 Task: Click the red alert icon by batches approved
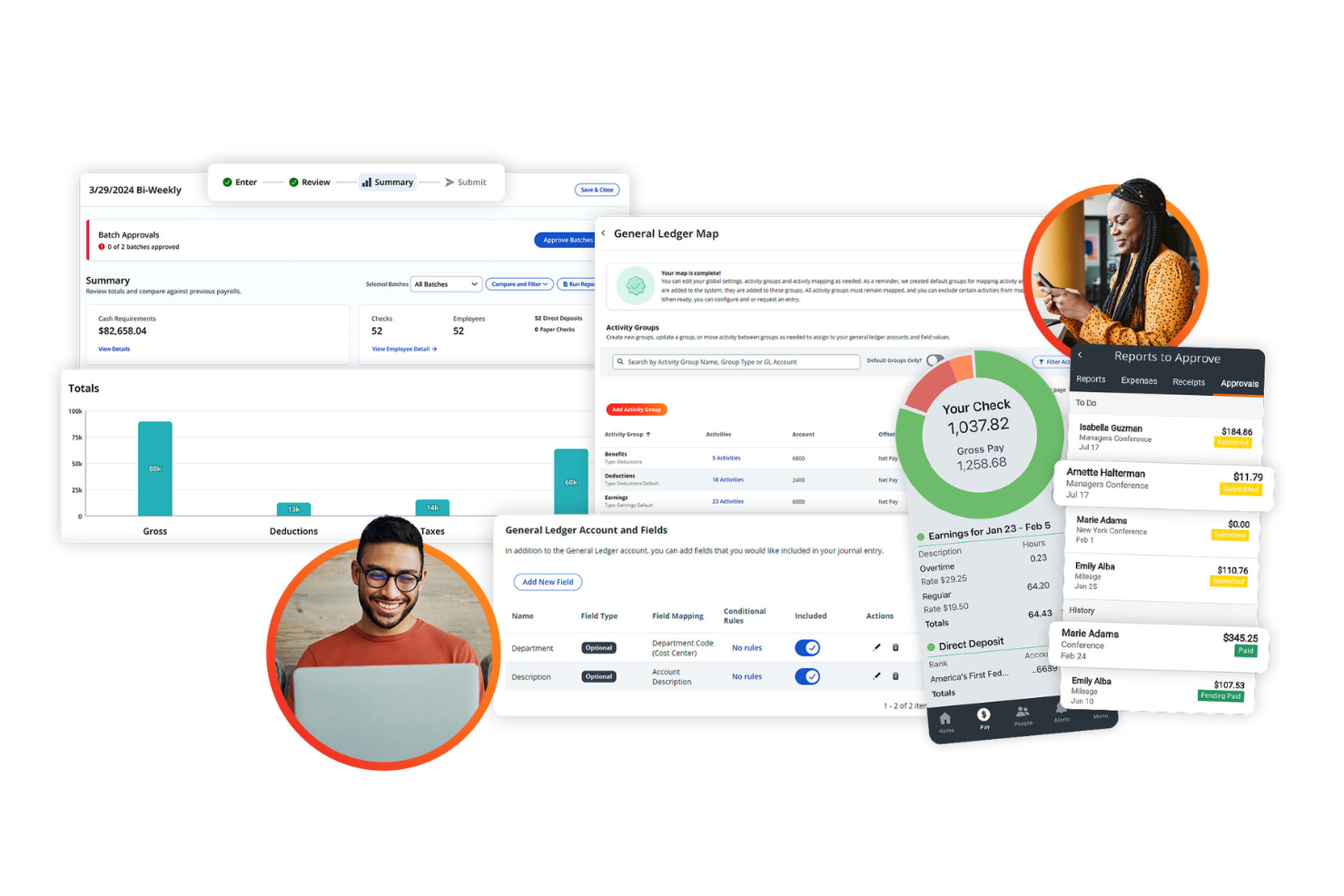click(x=102, y=247)
